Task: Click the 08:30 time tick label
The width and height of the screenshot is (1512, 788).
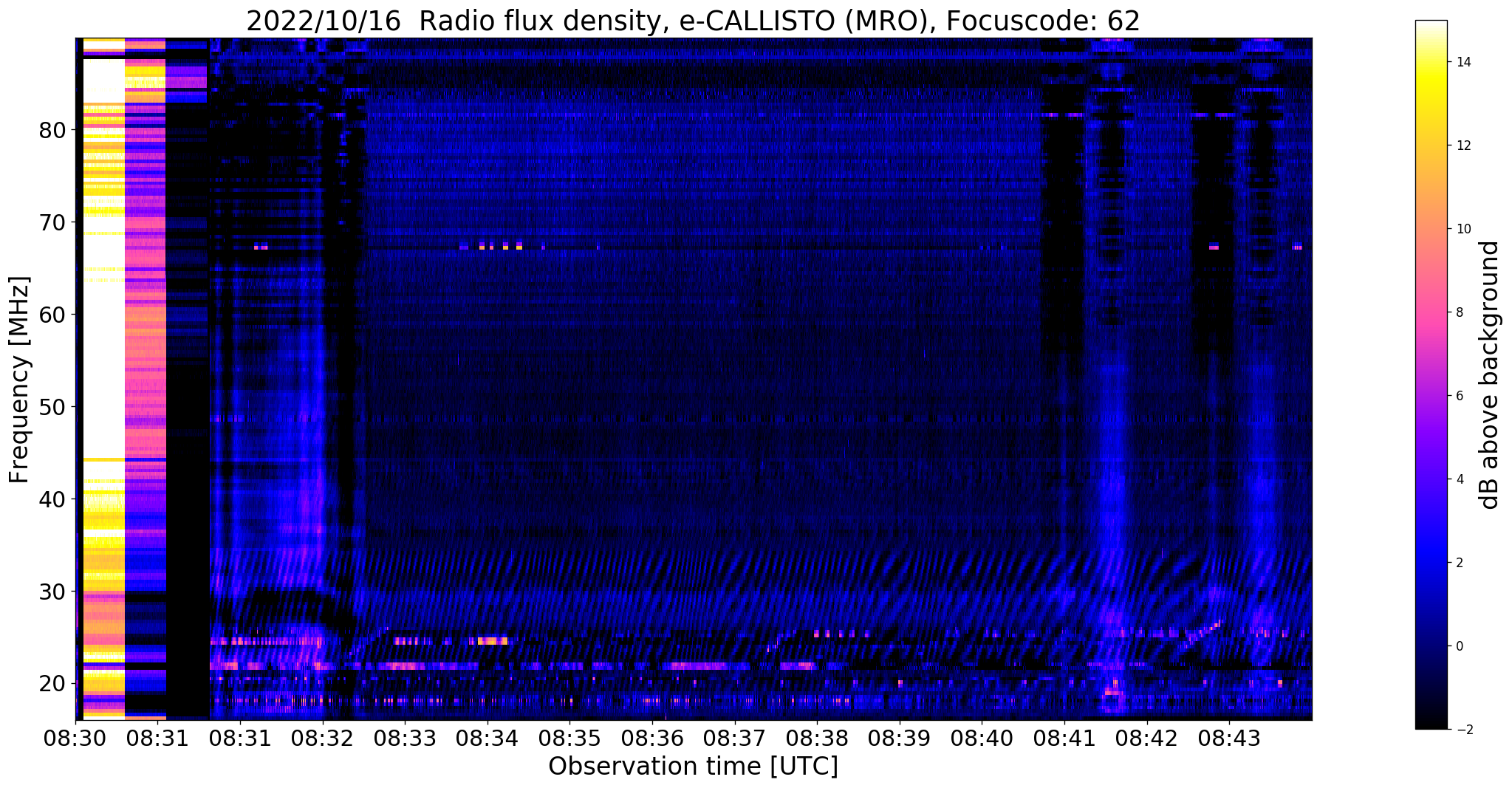Action: pos(75,738)
